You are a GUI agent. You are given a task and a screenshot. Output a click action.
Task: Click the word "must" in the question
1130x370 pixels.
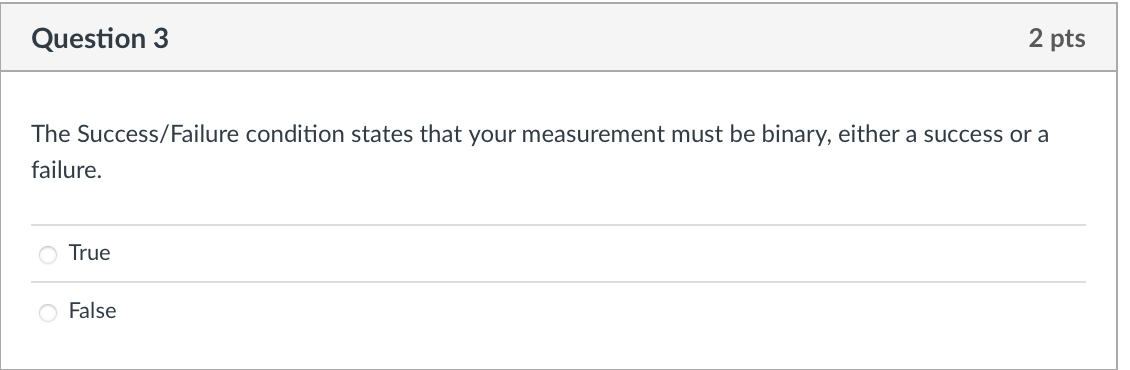tap(697, 135)
